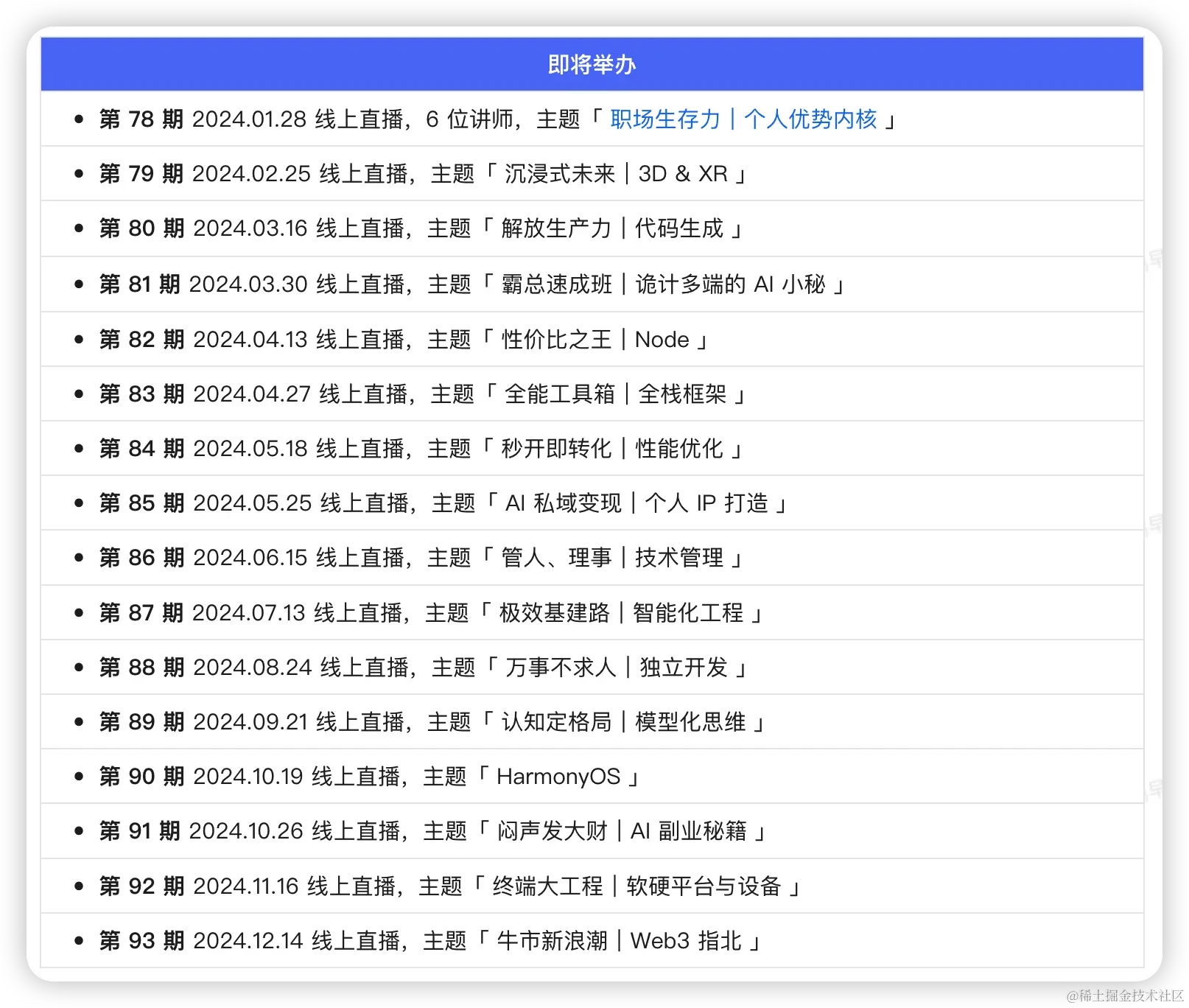The width and height of the screenshot is (1189, 1008).
Task: Select the row 第 90 期 HarmonyOS
Action: (592, 776)
